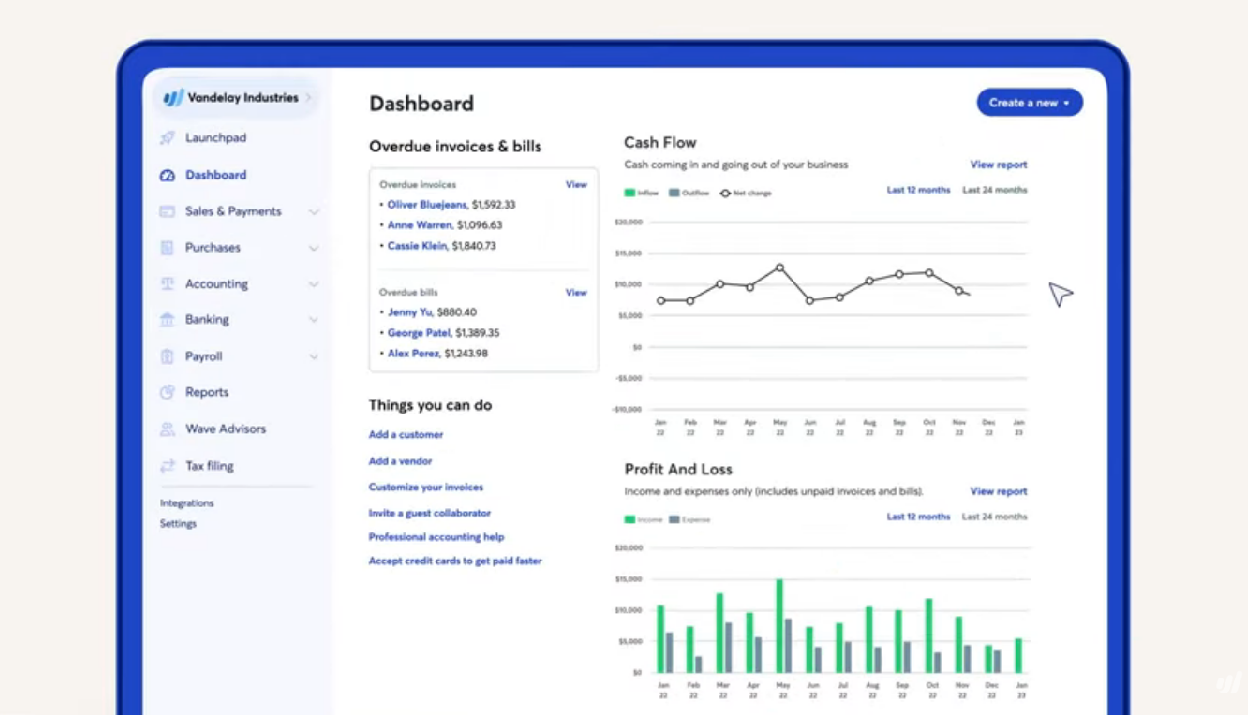This screenshot has width=1248, height=716.
Task: Open Oliver Bluejeans overdue invoice
Action: (x=427, y=205)
